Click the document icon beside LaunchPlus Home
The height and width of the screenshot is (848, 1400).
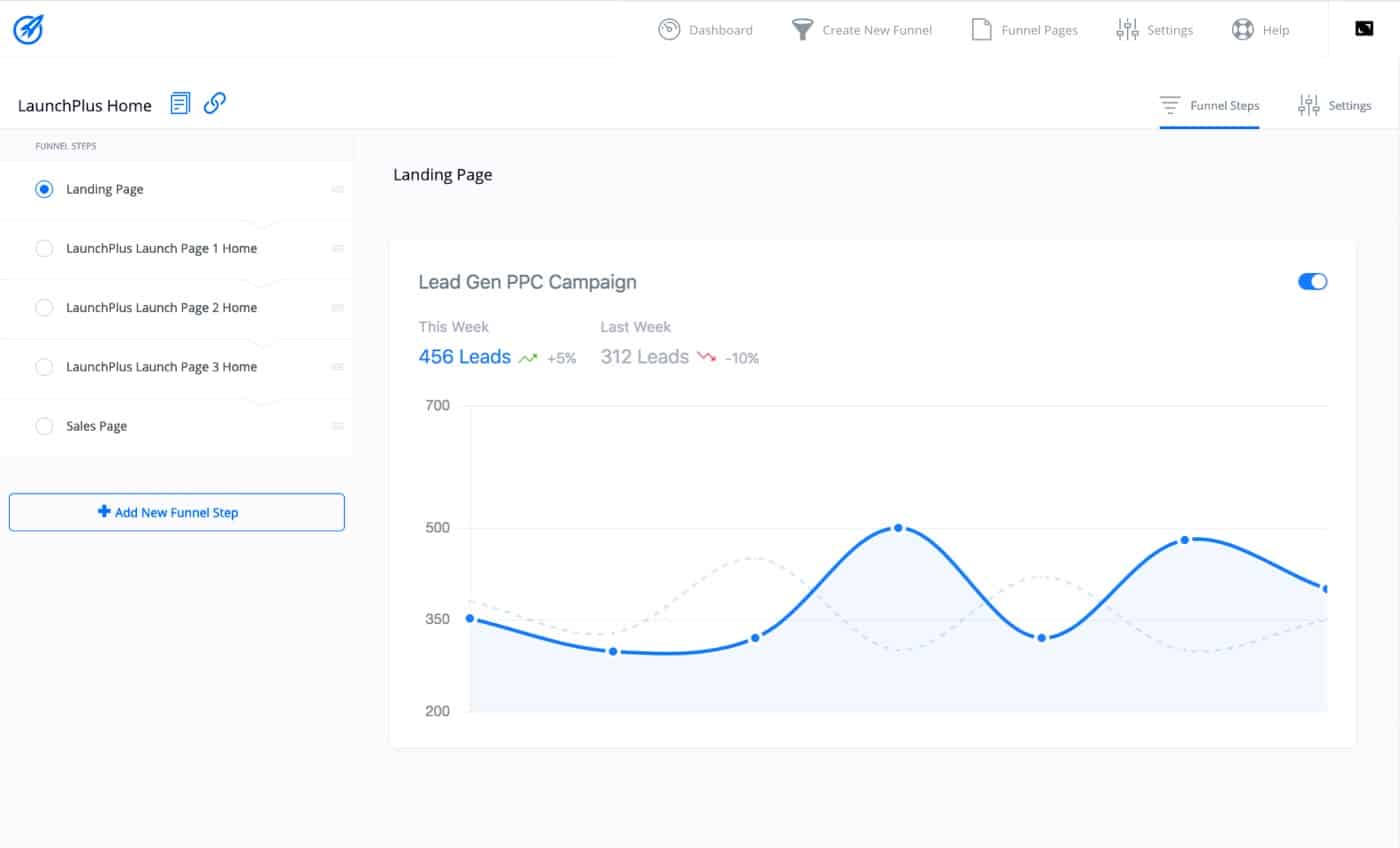pyautogui.click(x=180, y=103)
